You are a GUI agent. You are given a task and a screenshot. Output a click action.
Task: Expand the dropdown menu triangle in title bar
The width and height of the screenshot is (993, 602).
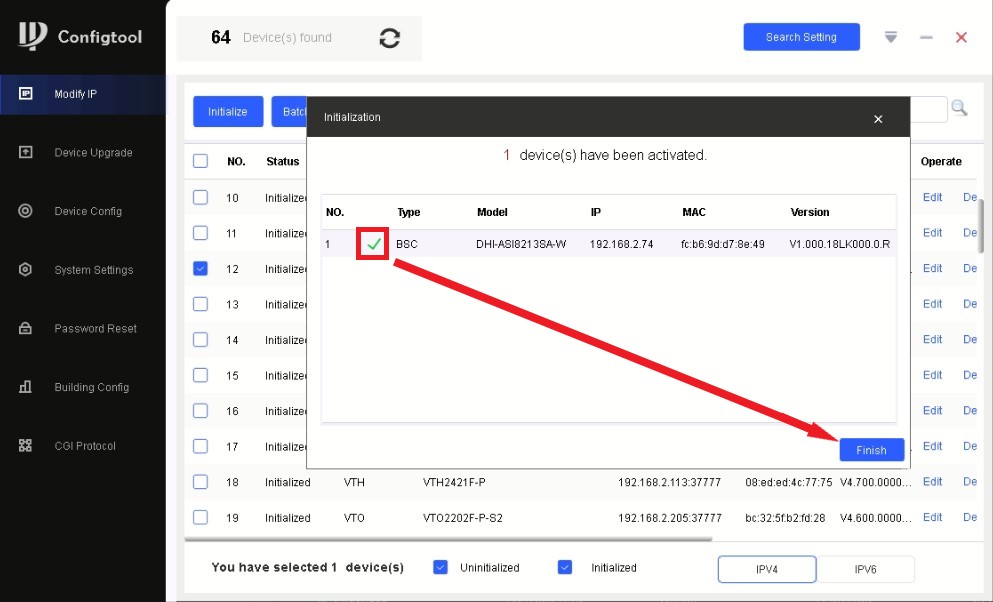tap(891, 37)
